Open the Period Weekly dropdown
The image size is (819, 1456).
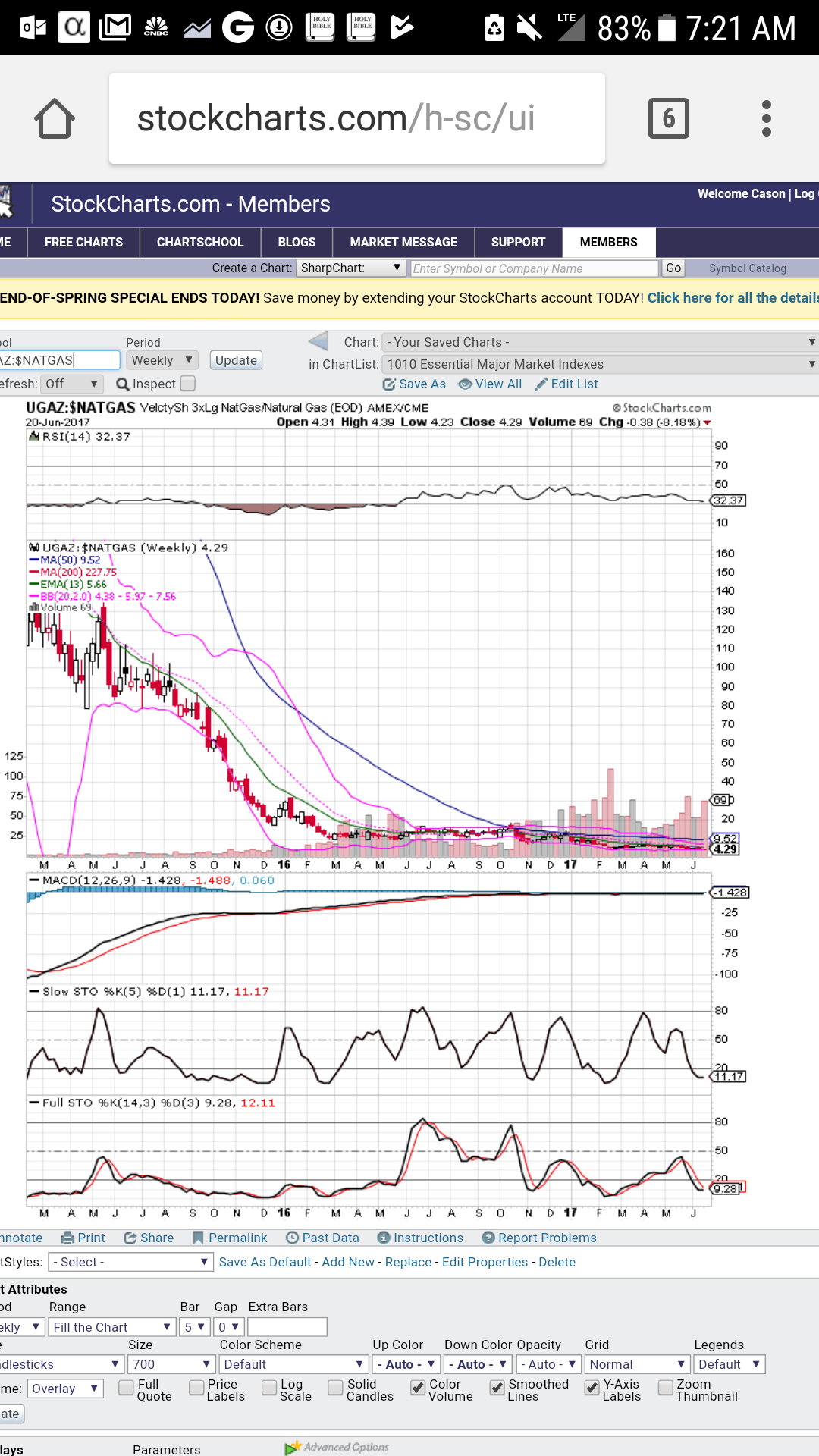click(x=162, y=360)
